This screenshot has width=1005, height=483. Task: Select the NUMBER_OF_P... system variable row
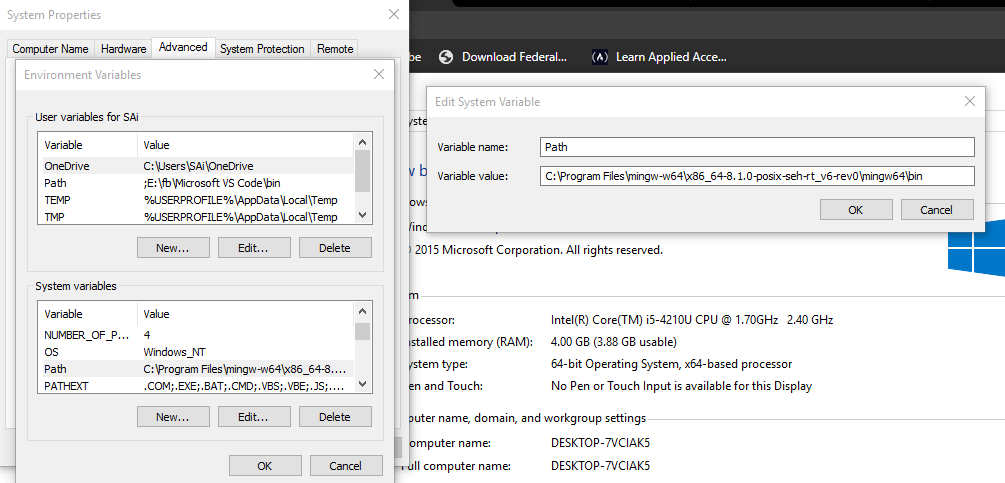click(x=197, y=334)
